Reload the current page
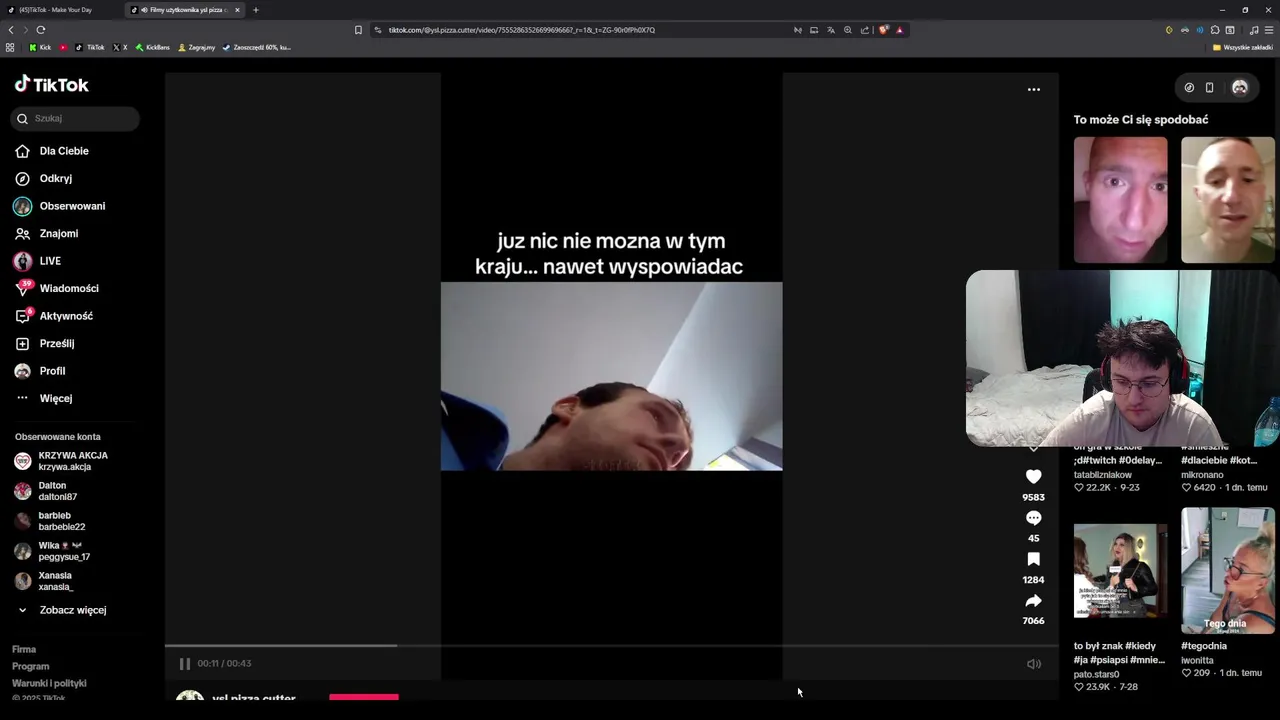The image size is (1280, 720). (x=41, y=30)
